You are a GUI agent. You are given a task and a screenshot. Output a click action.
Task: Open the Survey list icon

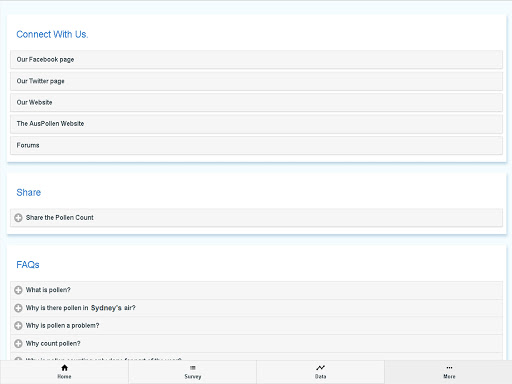coord(193,368)
